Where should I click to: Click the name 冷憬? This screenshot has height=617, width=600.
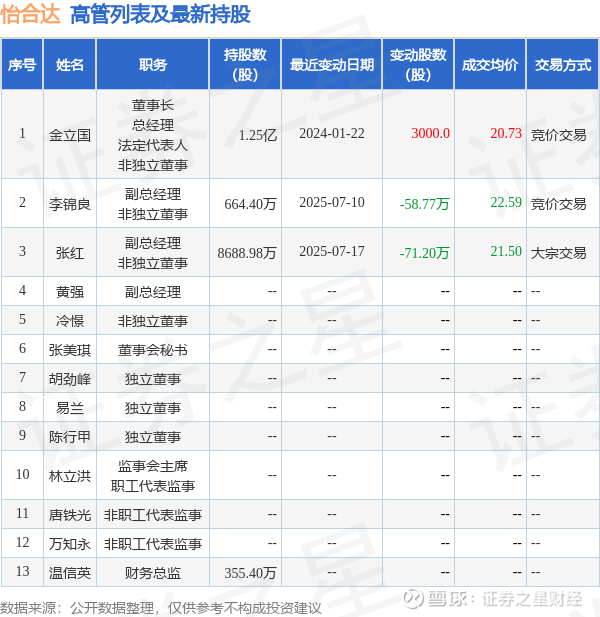[x=70, y=321]
